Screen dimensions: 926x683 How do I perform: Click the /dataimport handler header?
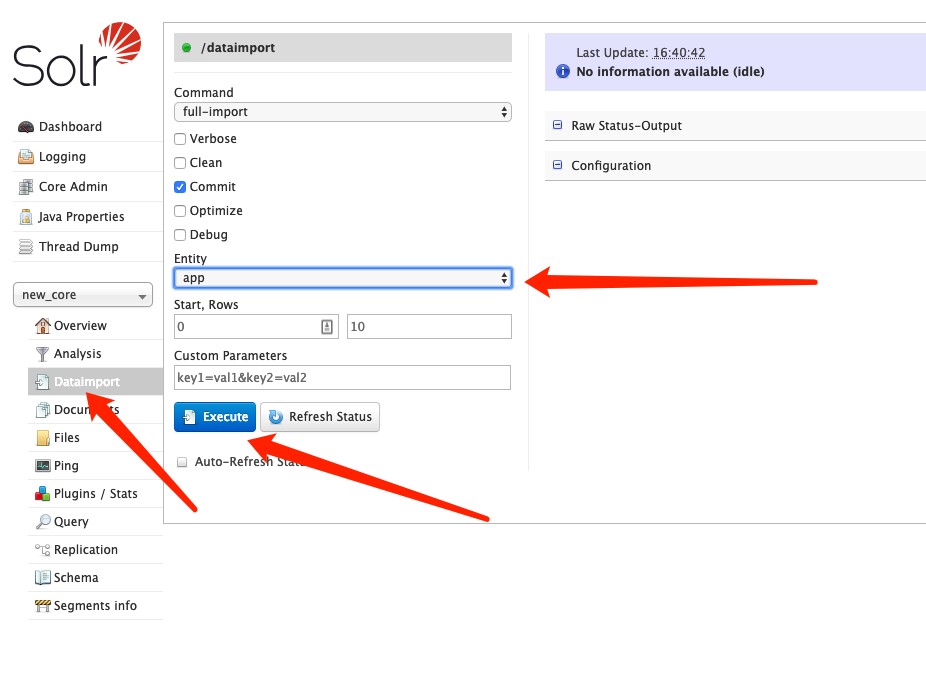click(x=343, y=48)
